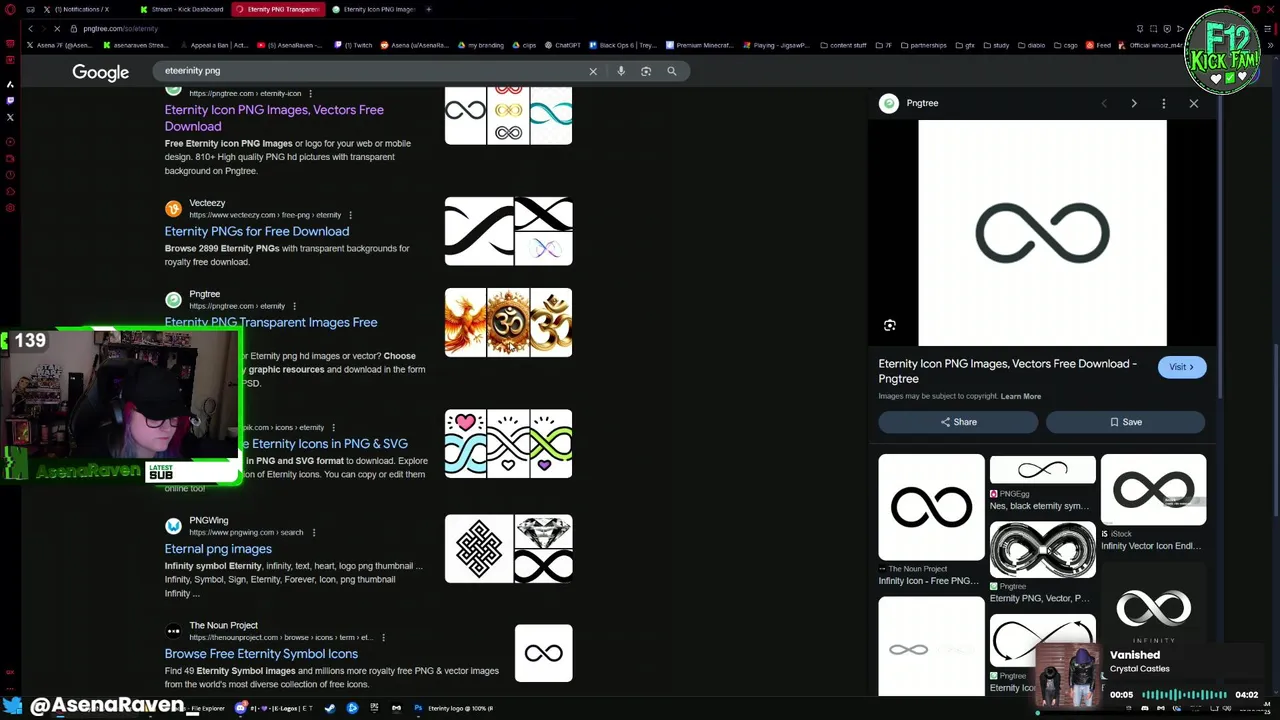The image size is (1280, 720).
Task: Clear the Google search box text
Action: tap(593, 71)
